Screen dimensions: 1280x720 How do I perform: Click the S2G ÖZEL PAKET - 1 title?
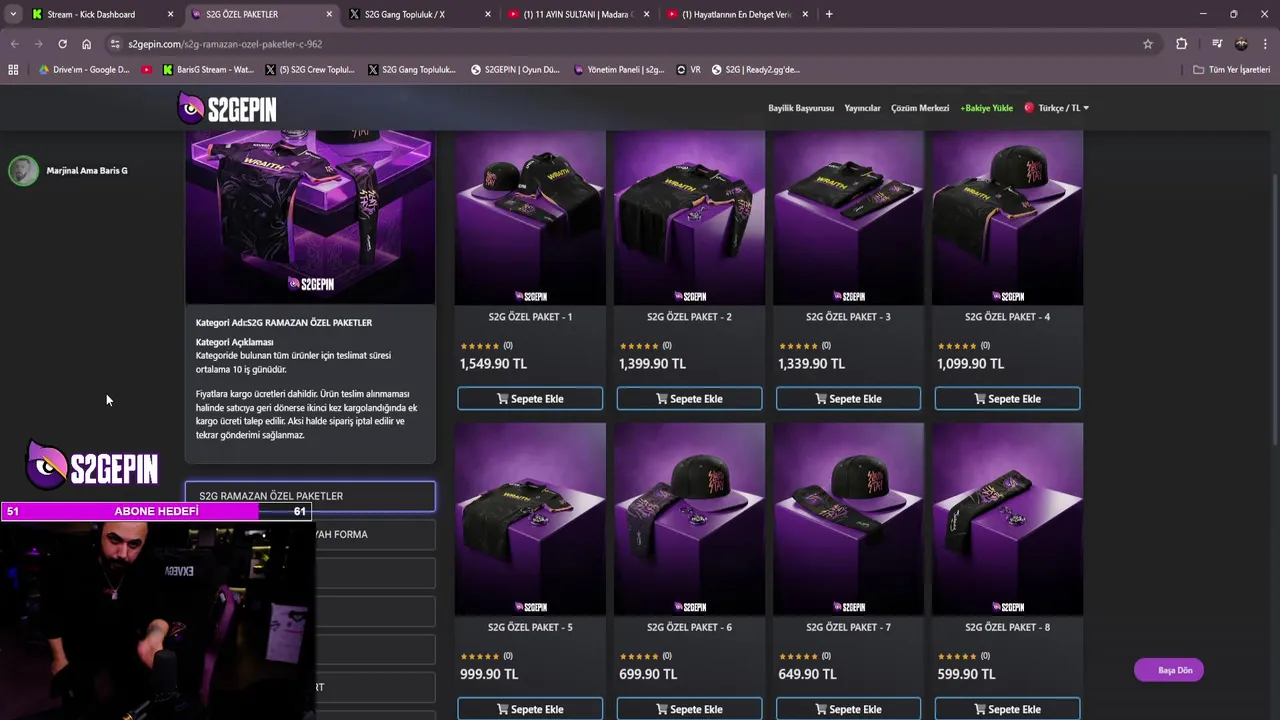tap(530, 317)
